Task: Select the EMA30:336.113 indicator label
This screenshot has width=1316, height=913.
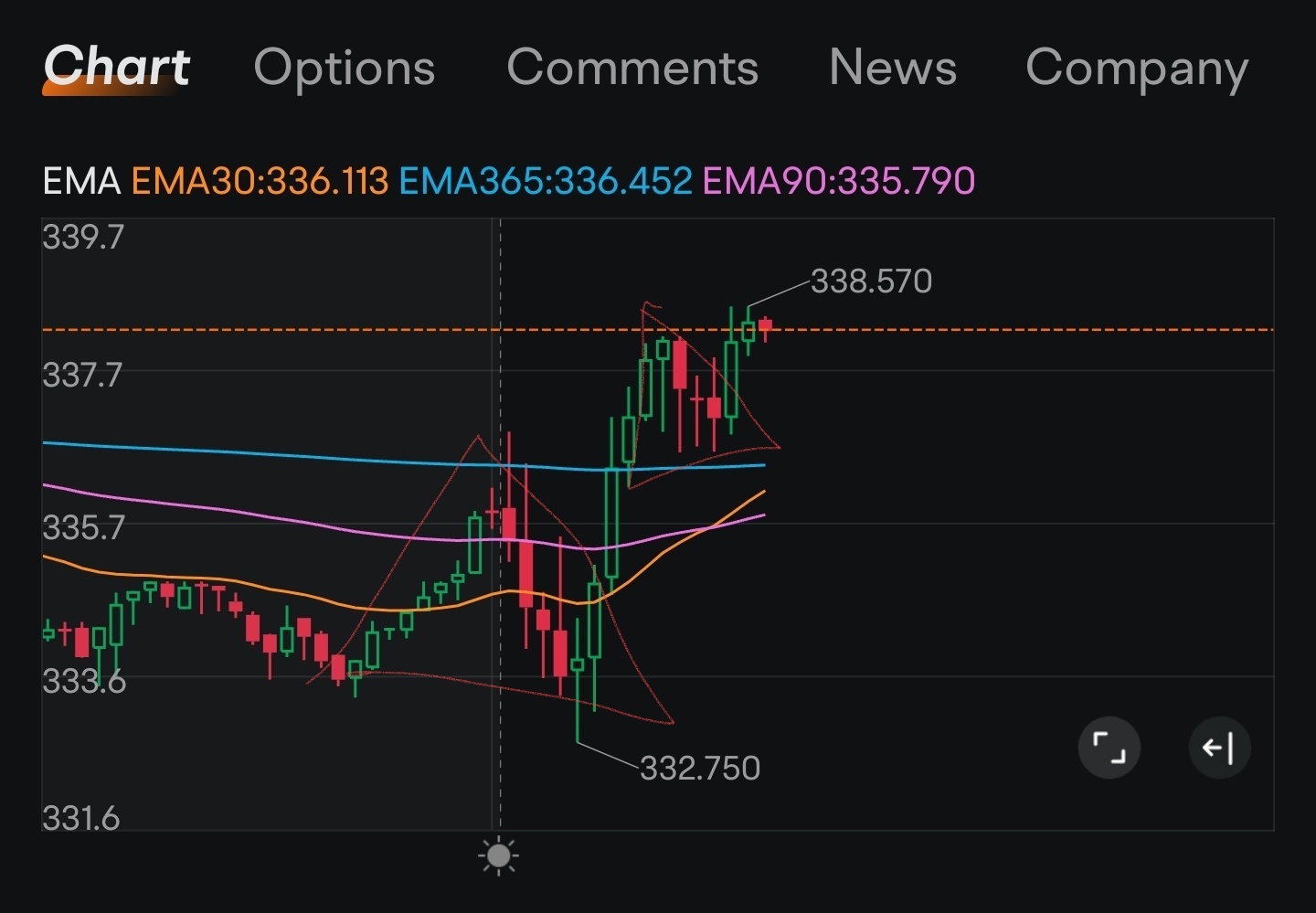Action: coord(260,181)
